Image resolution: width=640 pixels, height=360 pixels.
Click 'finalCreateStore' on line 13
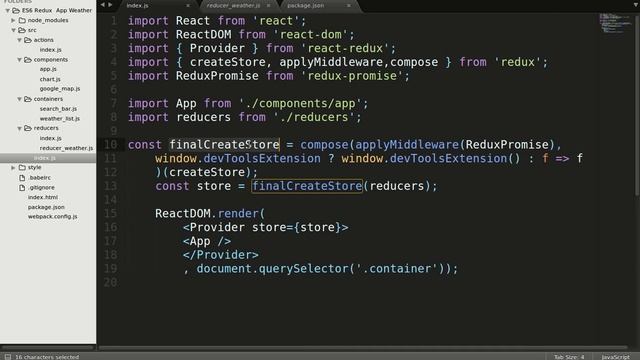(307, 186)
